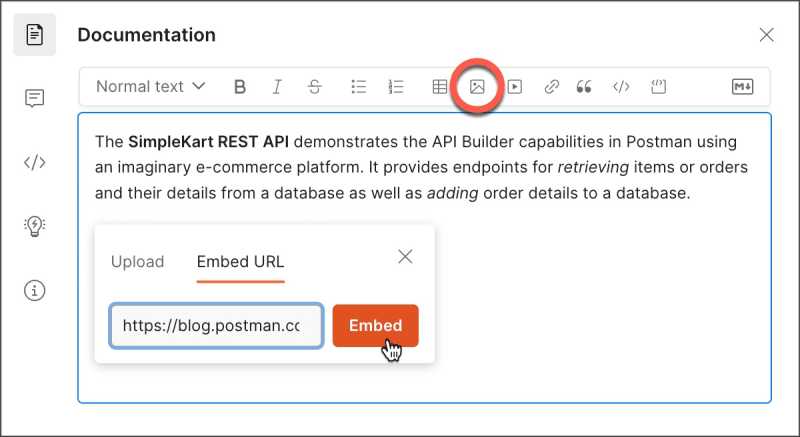
Task: Switch to the Upload tab
Action: tap(137, 262)
